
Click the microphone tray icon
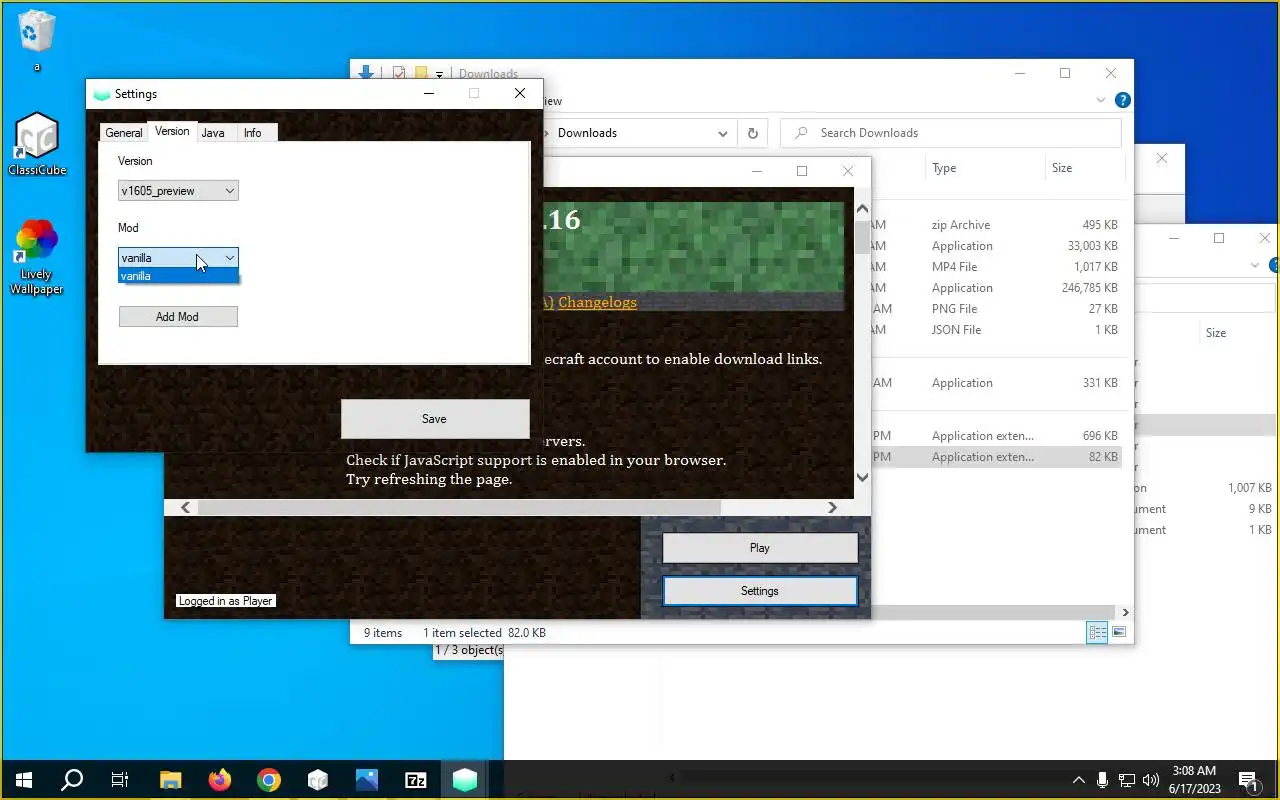[x=1102, y=780]
